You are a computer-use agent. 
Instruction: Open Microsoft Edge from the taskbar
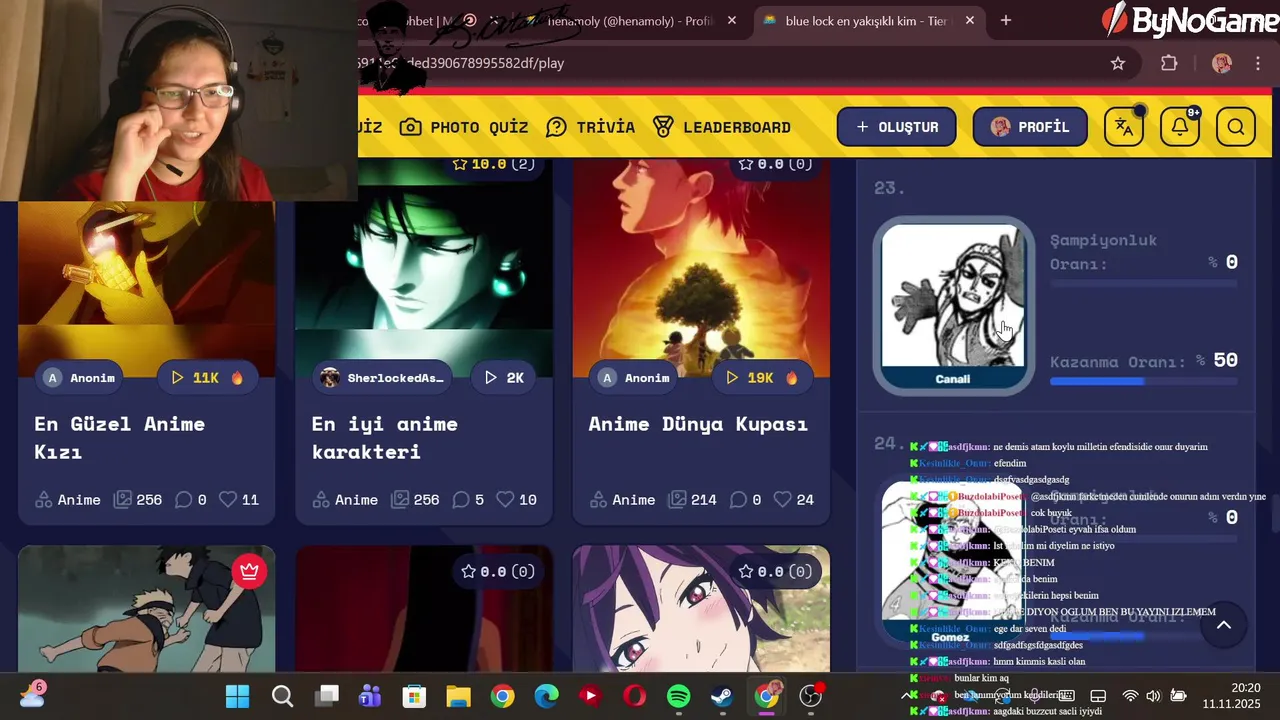(546, 696)
